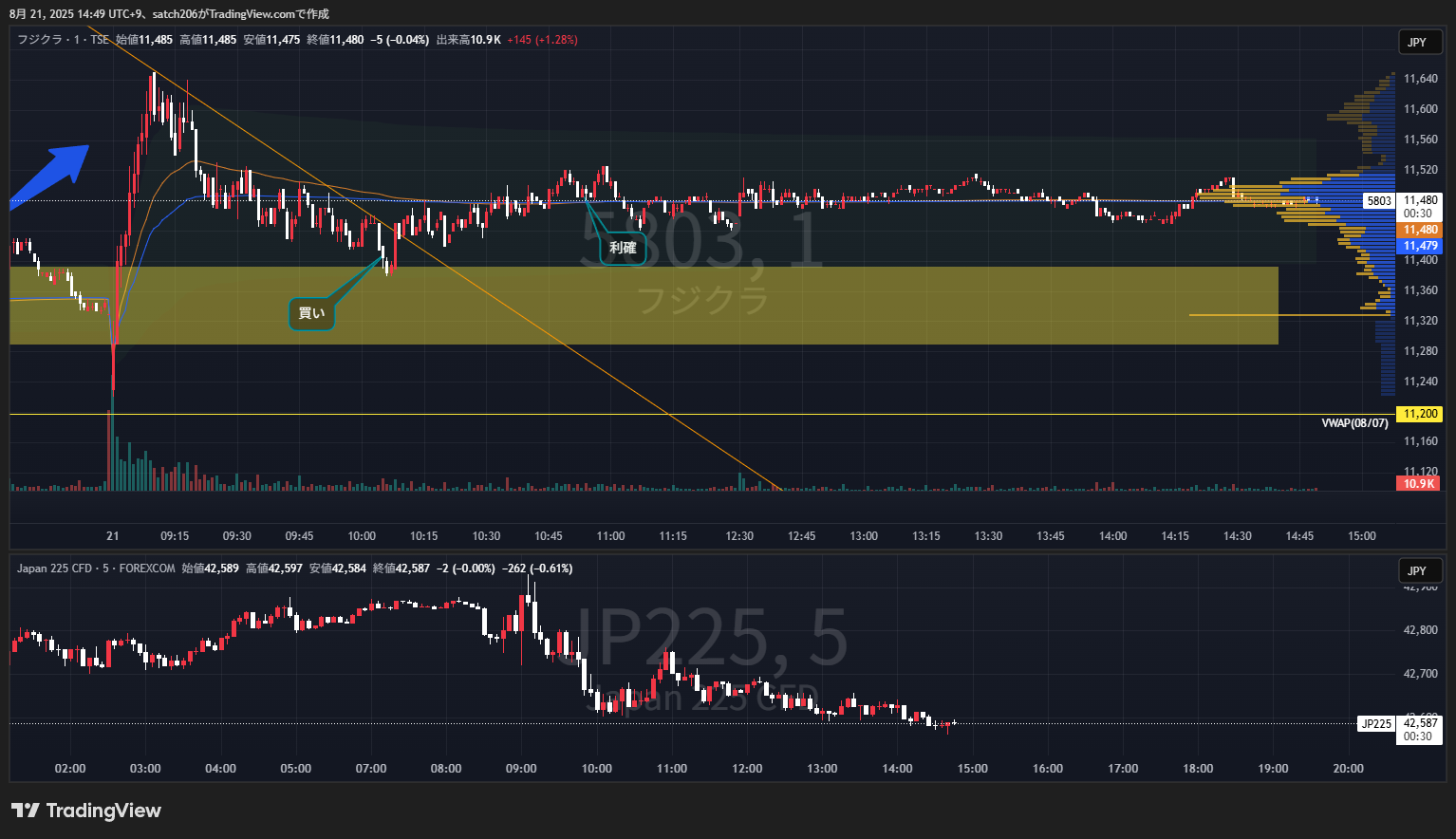Click the TradingView logo
Screen dimensions: 1456x839
86,811
